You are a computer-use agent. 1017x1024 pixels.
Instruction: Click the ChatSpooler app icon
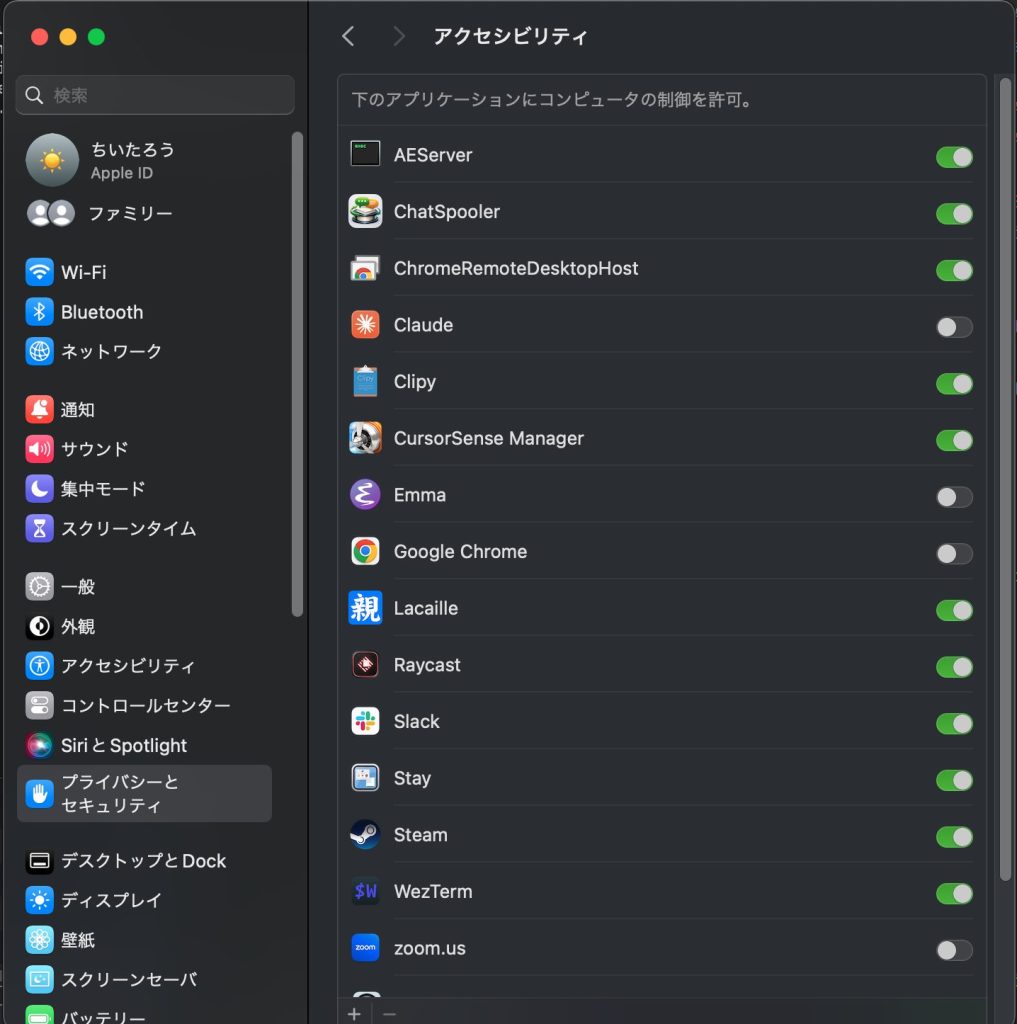point(365,212)
